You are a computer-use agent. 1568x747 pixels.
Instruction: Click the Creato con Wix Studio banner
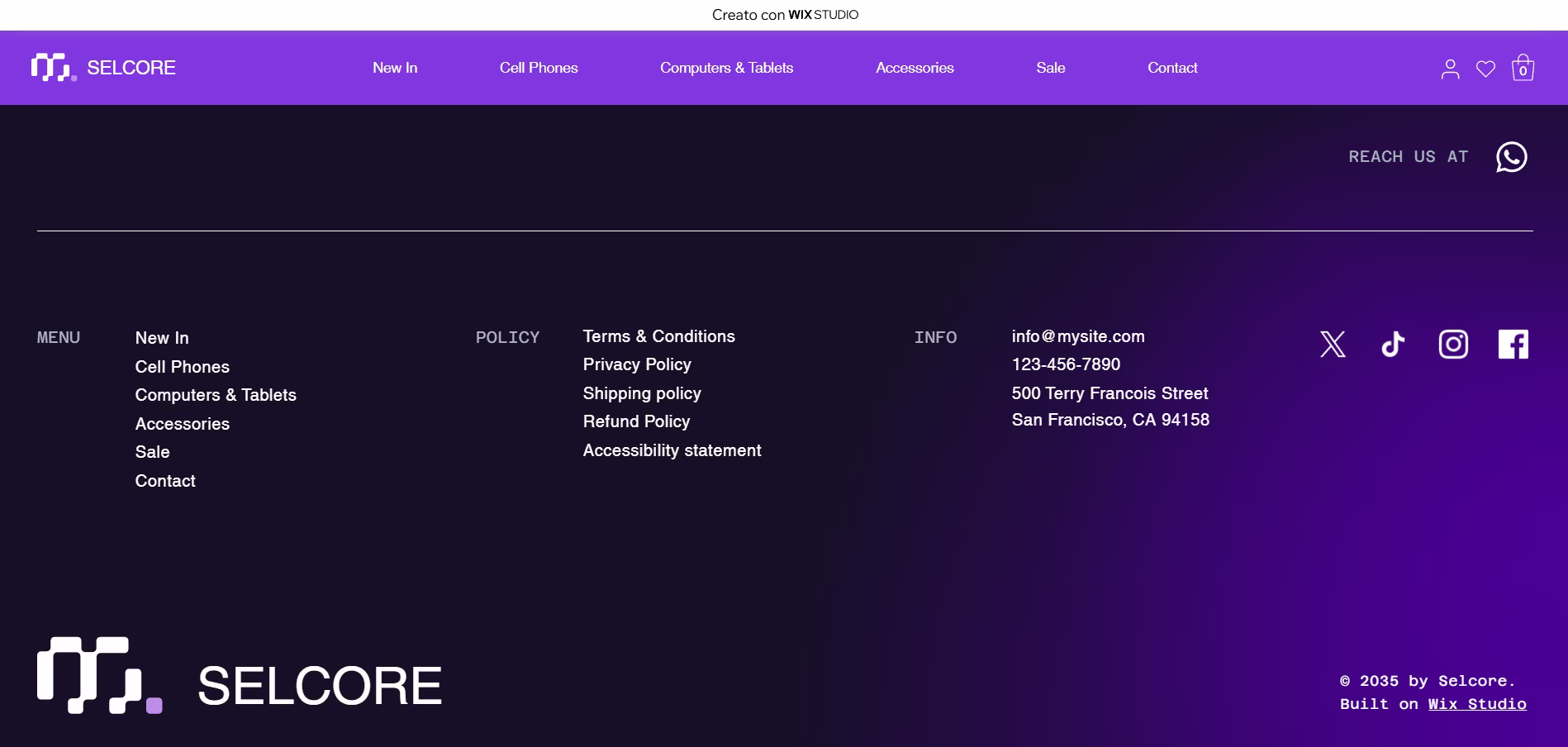(x=785, y=15)
